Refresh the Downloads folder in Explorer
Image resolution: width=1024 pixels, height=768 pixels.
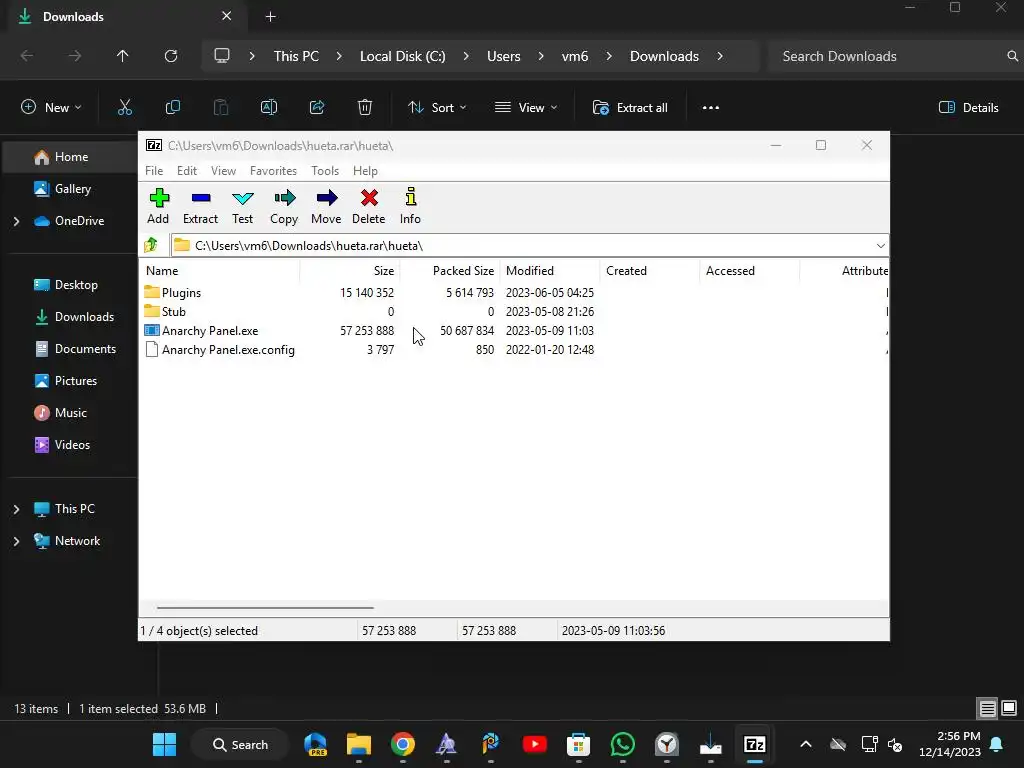(x=171, y=56)
